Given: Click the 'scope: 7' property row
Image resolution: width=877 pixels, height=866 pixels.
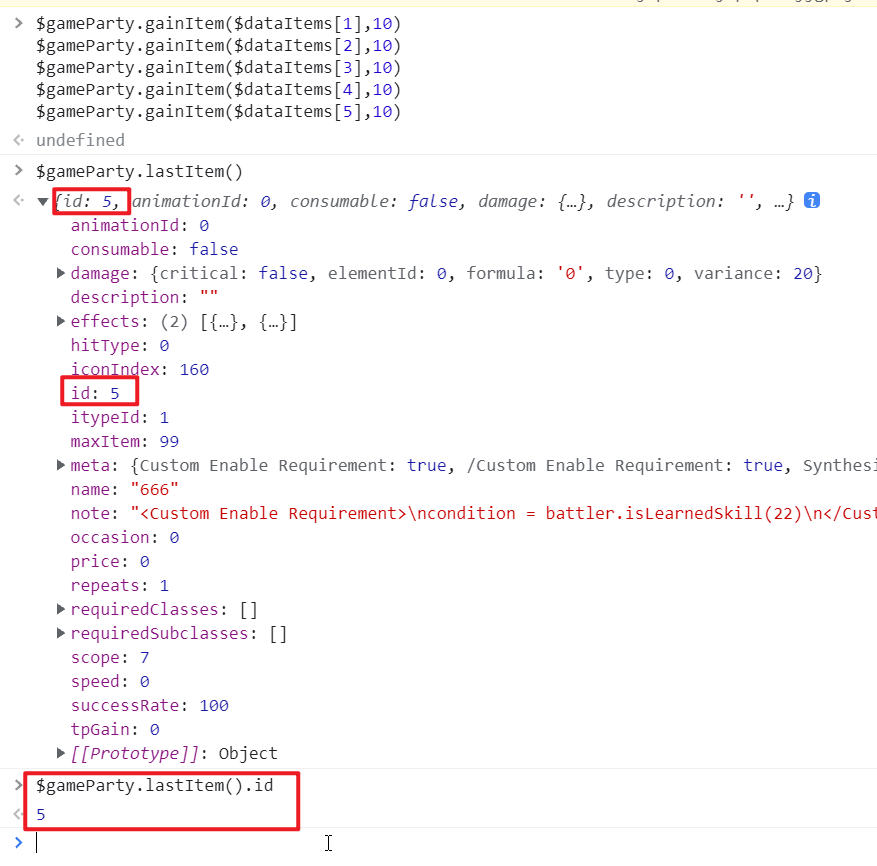Looking at the screenshot, I should pos(110,657).
